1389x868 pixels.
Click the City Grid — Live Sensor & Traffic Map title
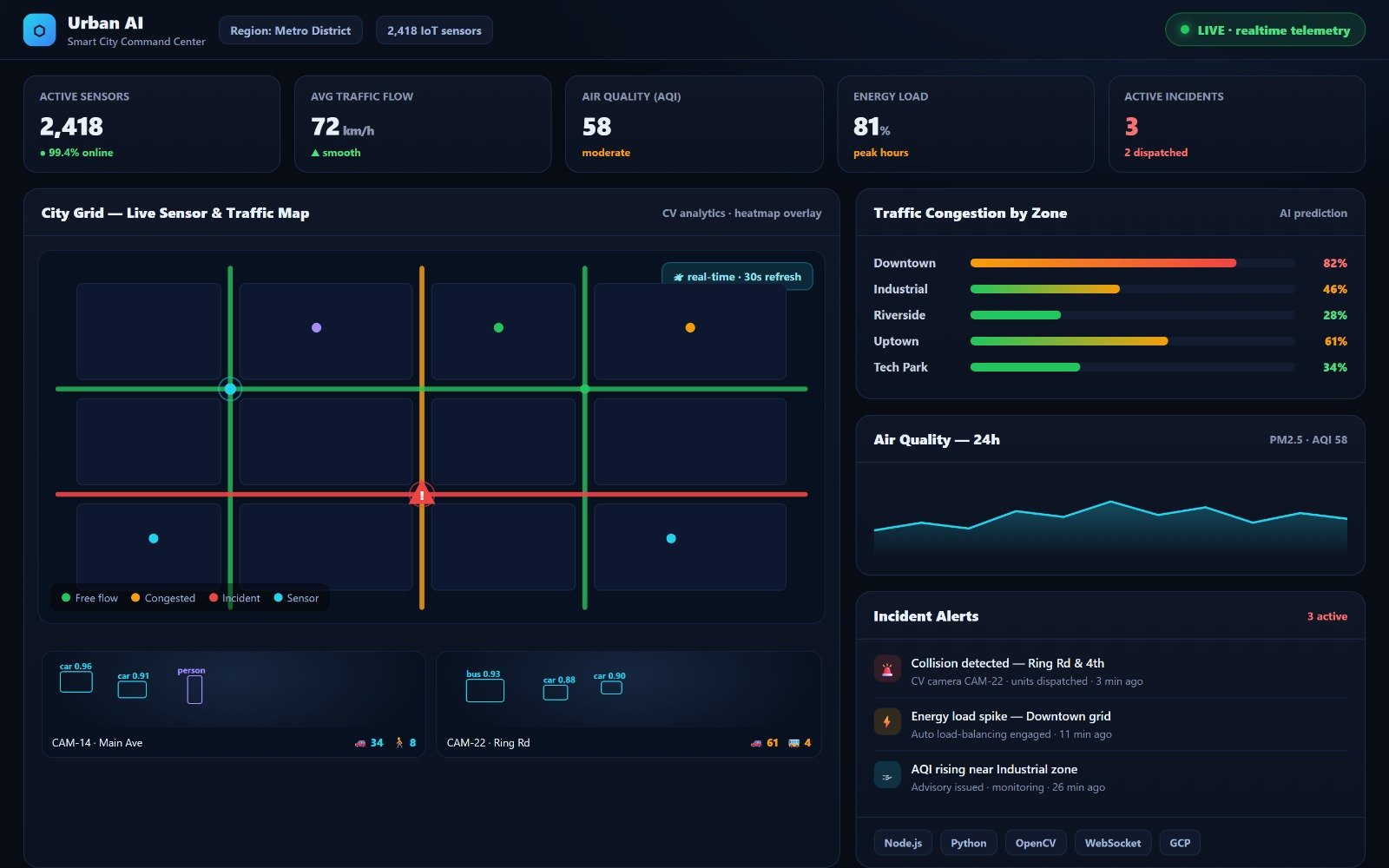pyautogui.click(x=175, y=214)
